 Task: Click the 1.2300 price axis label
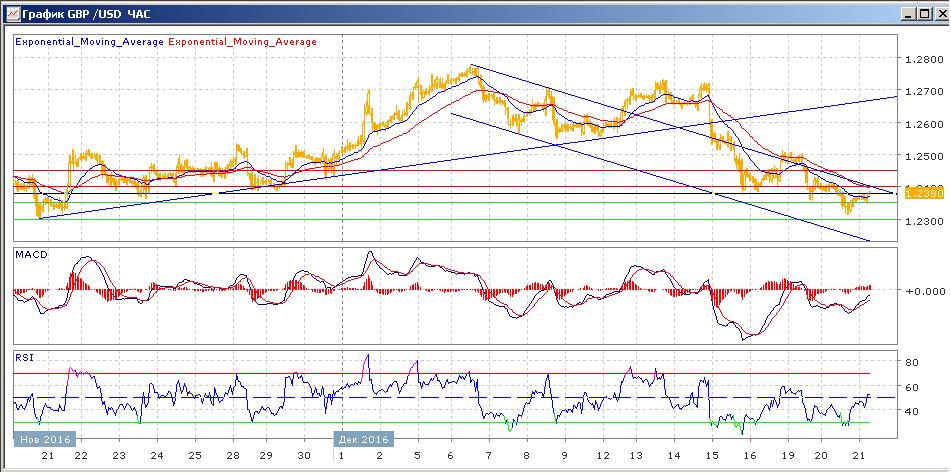coord(921,221)
